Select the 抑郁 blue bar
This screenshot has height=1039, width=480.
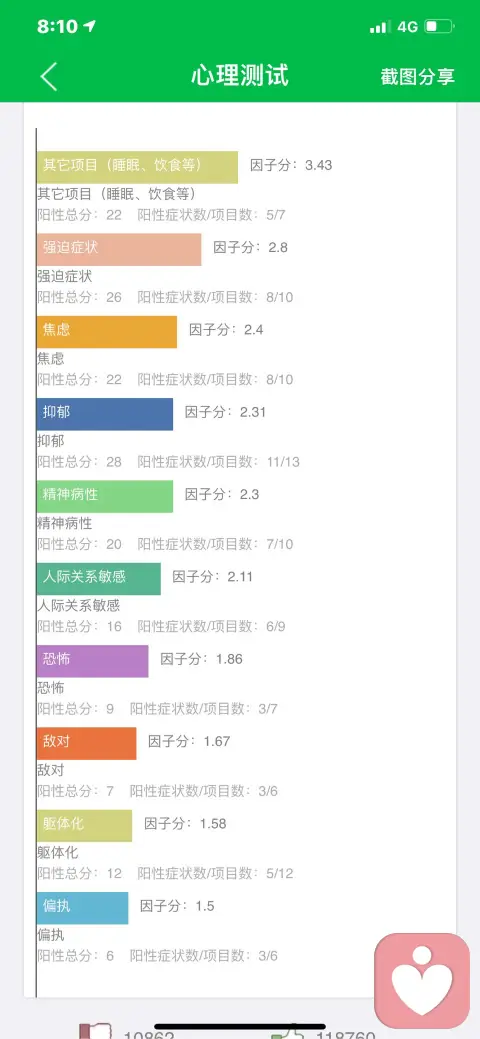[x=105, y=414]
